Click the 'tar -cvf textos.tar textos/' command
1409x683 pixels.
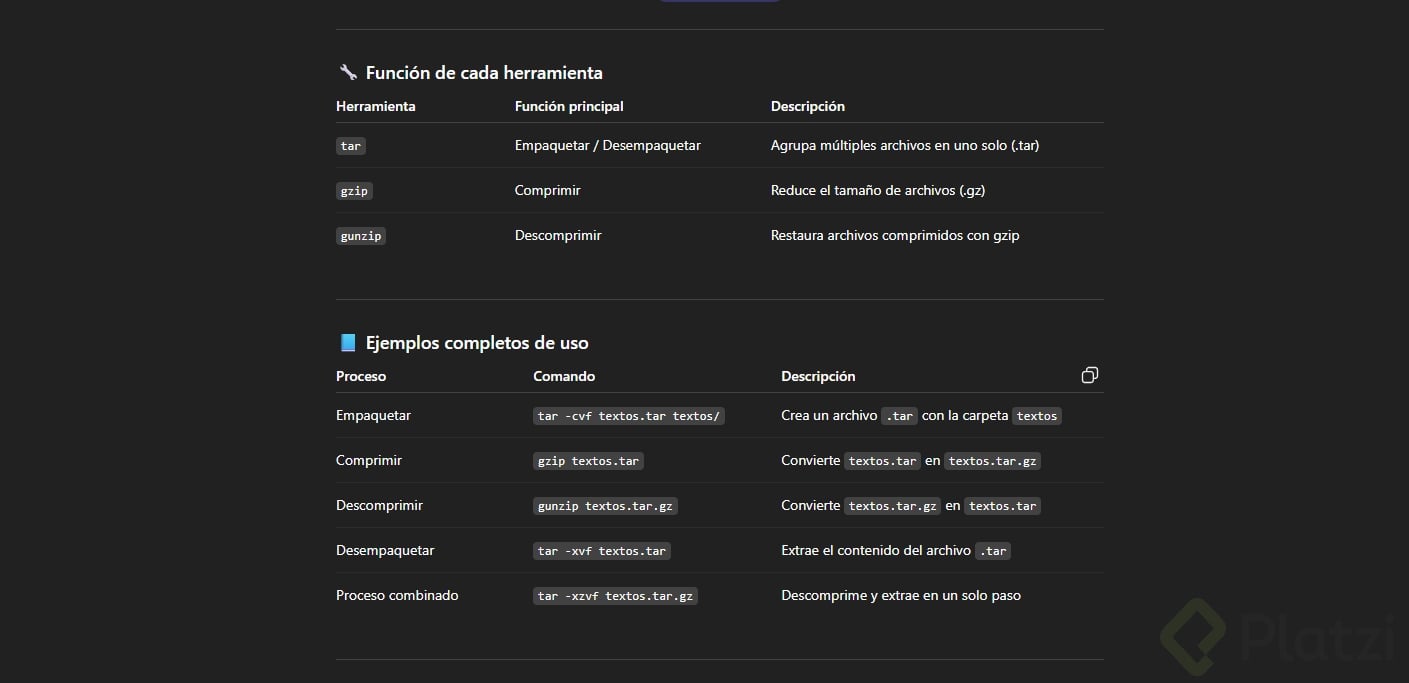628,416
